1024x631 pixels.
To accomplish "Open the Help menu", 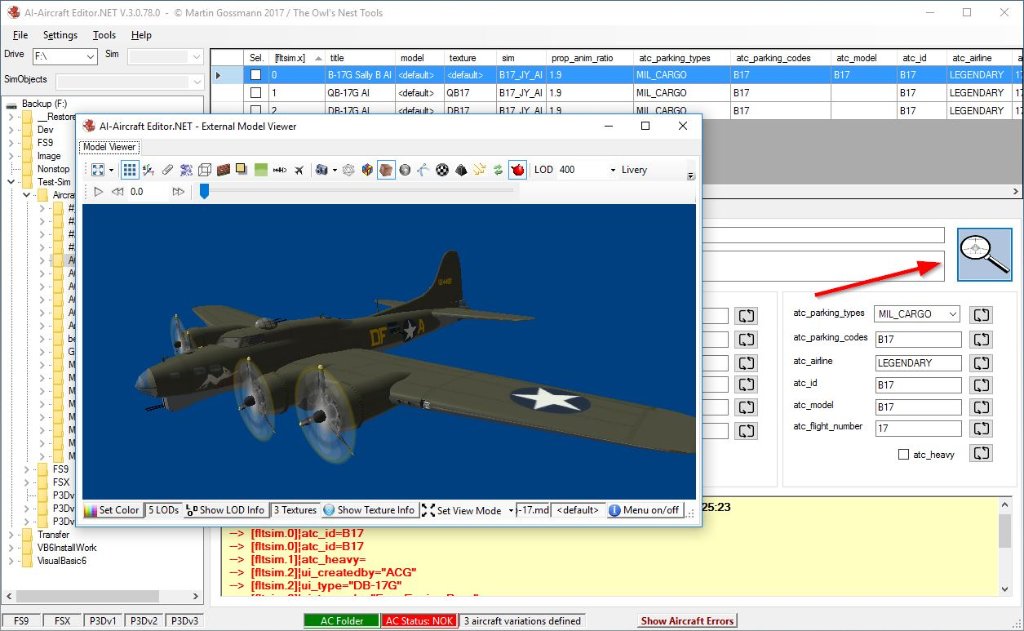I will [x=141, y=35].
